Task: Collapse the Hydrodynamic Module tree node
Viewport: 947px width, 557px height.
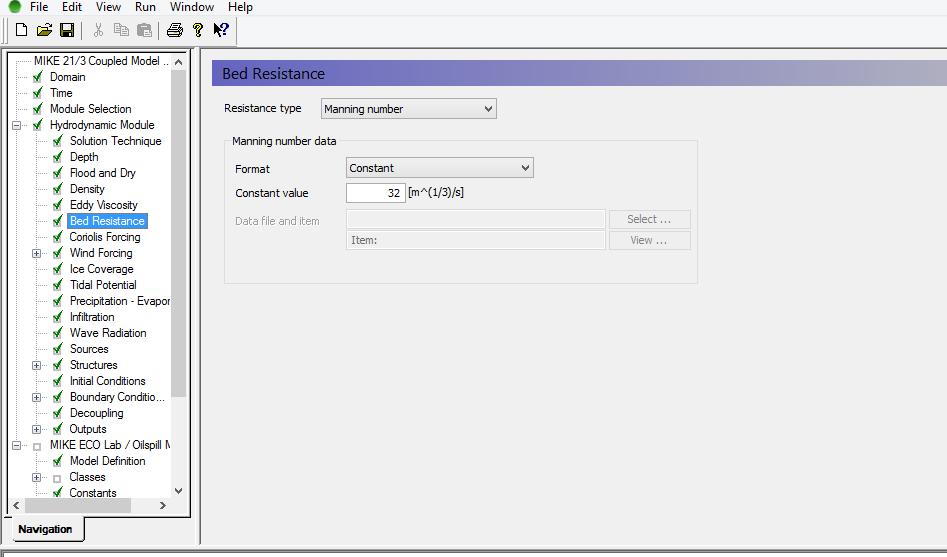Action: point(17,125)
